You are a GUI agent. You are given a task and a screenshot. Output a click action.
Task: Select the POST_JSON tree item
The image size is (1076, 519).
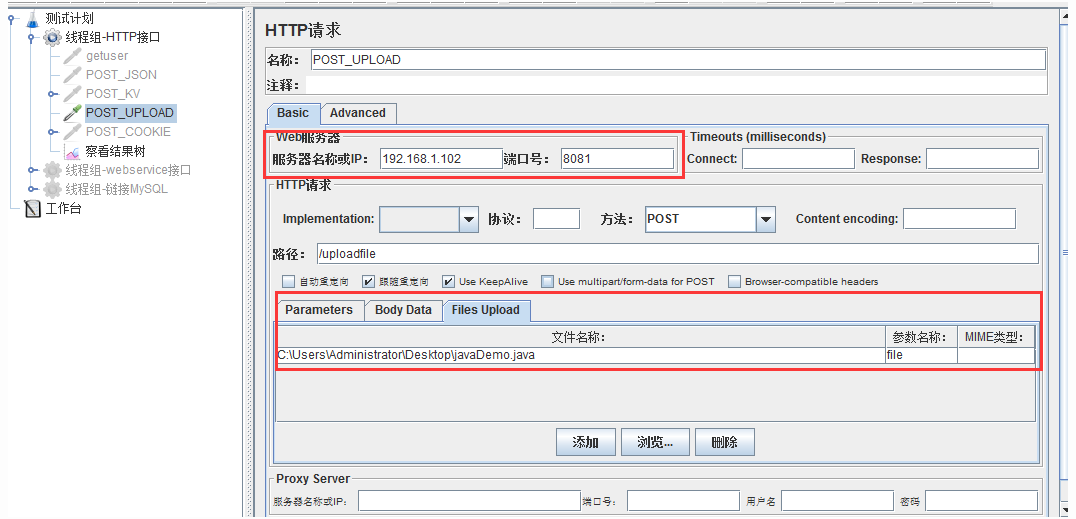point(121,75)
